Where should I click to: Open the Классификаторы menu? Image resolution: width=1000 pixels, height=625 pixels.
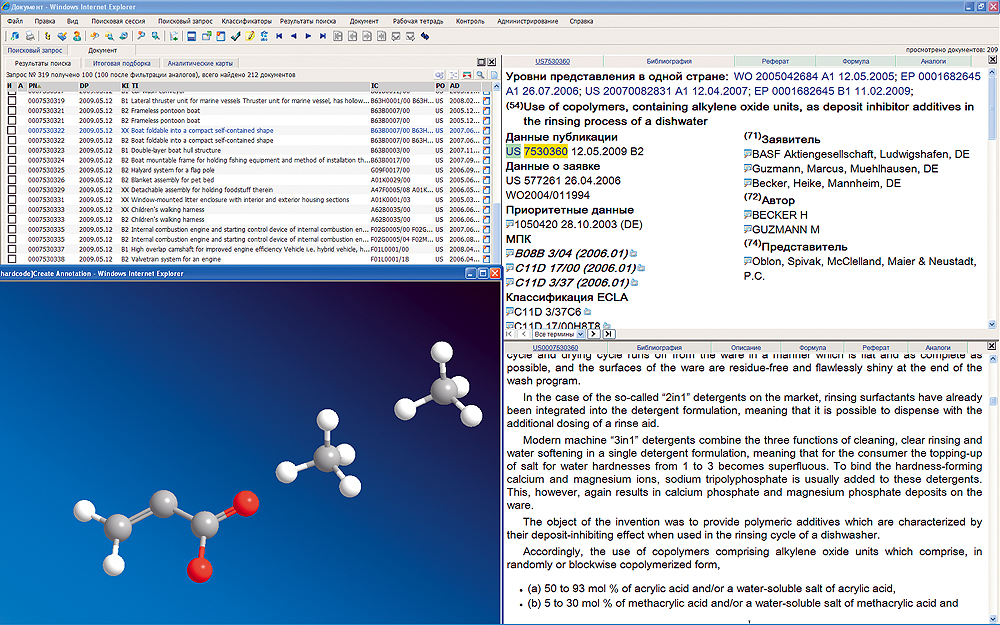245,20
